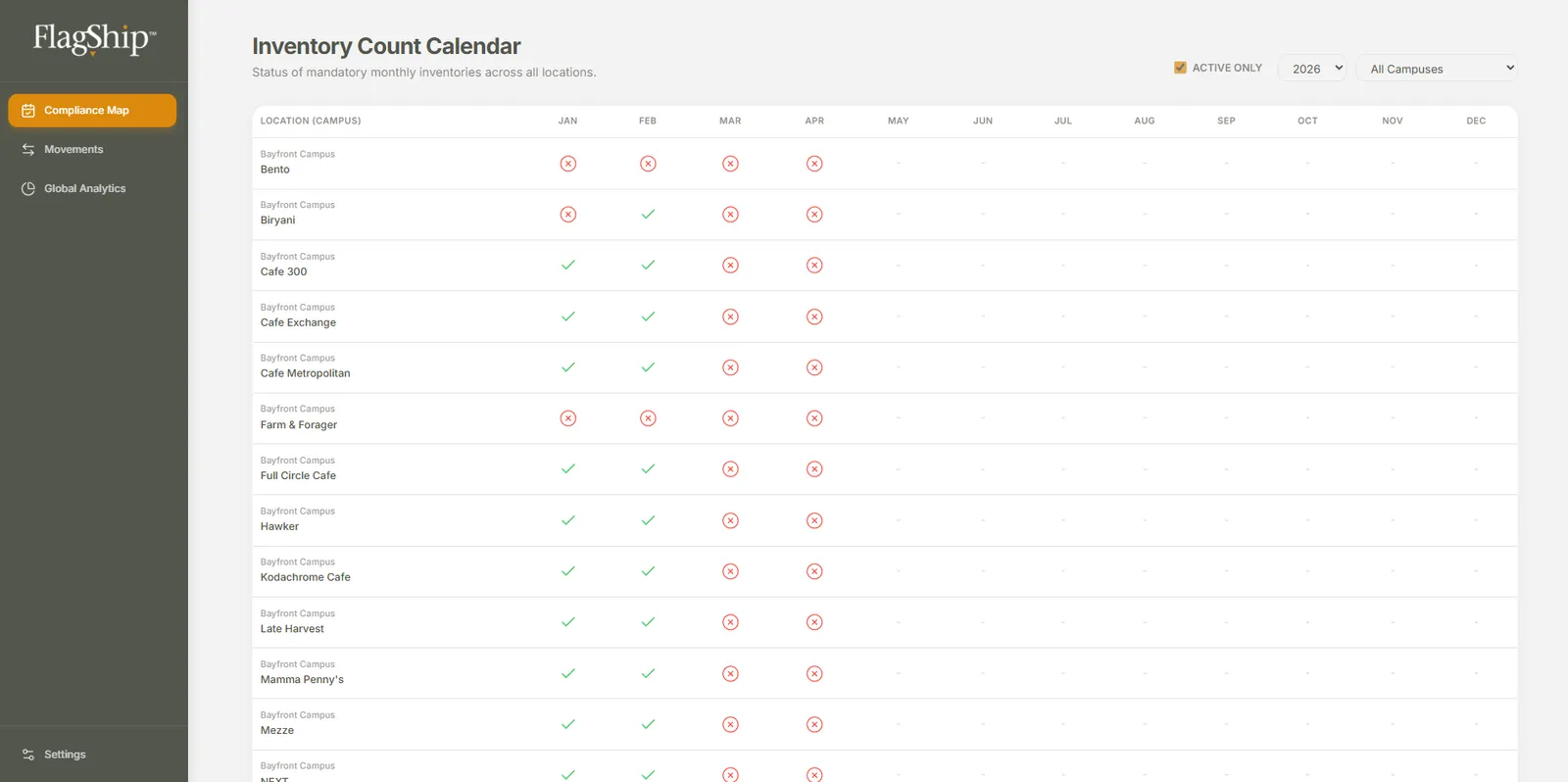This screenshot has width=1568, height=782.
Task: Select the Cafe Metropolitan location row
Action: click(x=885, y=367)
